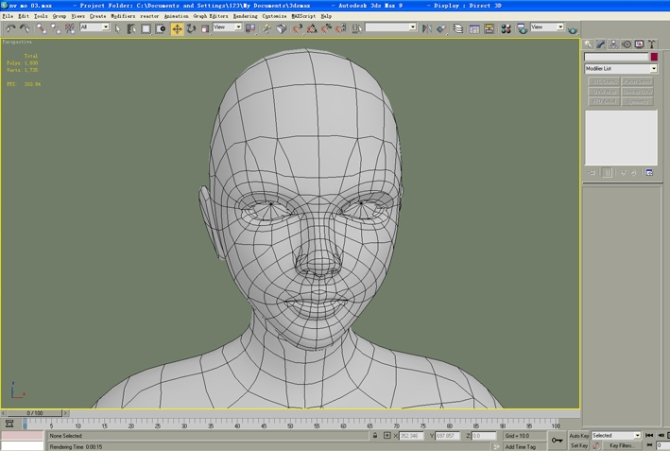
Task: Click the time slider at 0 / 100
Action: click(35, 413)
